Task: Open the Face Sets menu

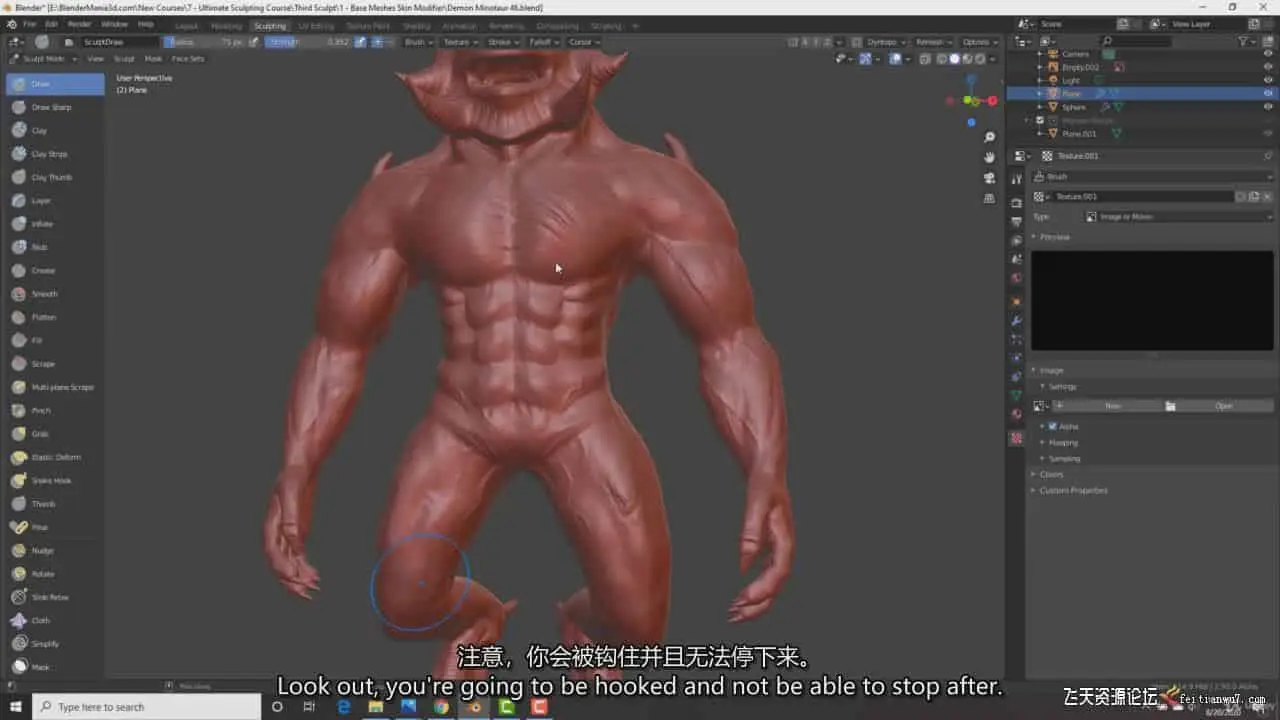Action: 188,59
